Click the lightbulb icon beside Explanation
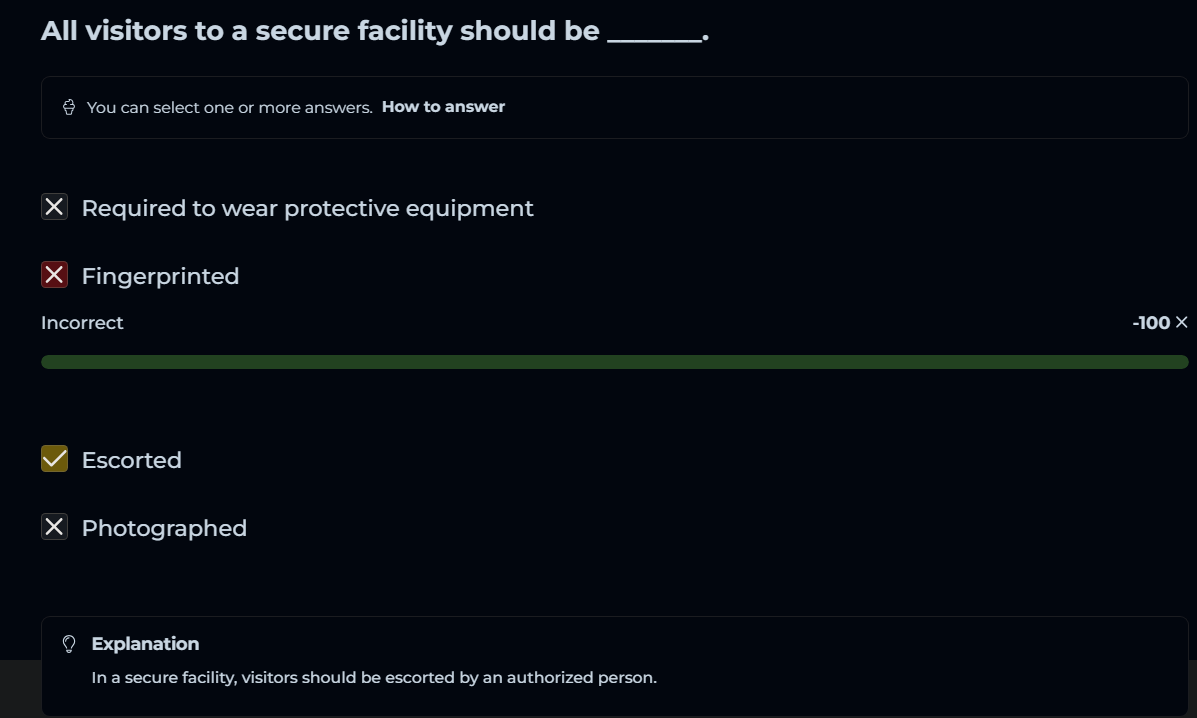This screenshot has height=718, width=1197. point(69,644)
